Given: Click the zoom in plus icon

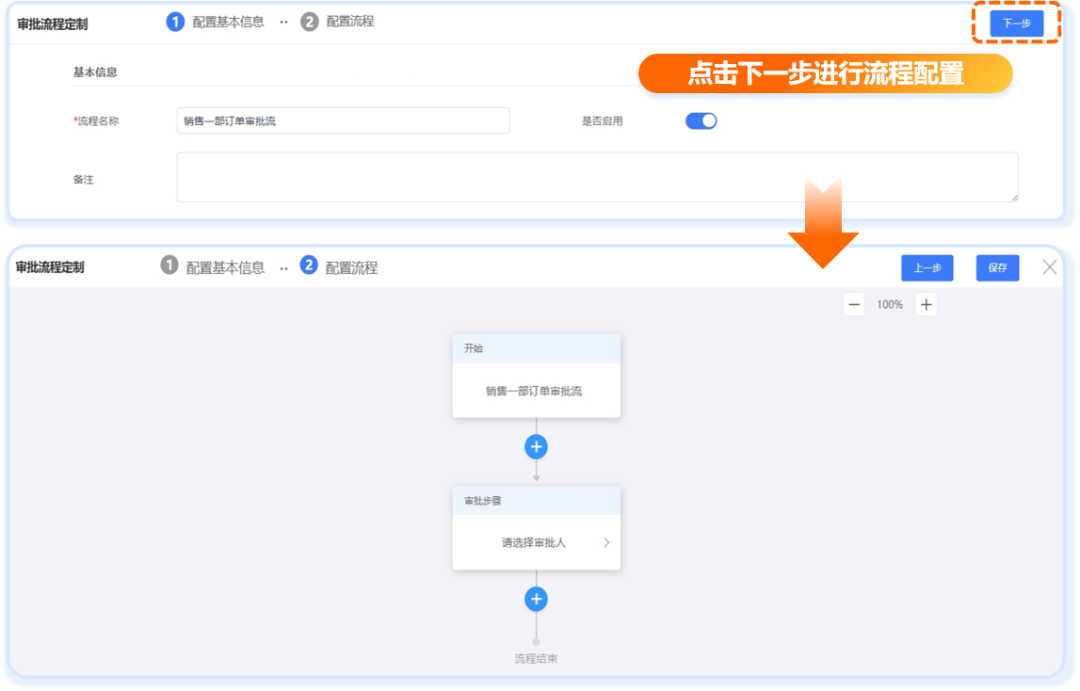Looking at the screenshot, I should 925,303.
